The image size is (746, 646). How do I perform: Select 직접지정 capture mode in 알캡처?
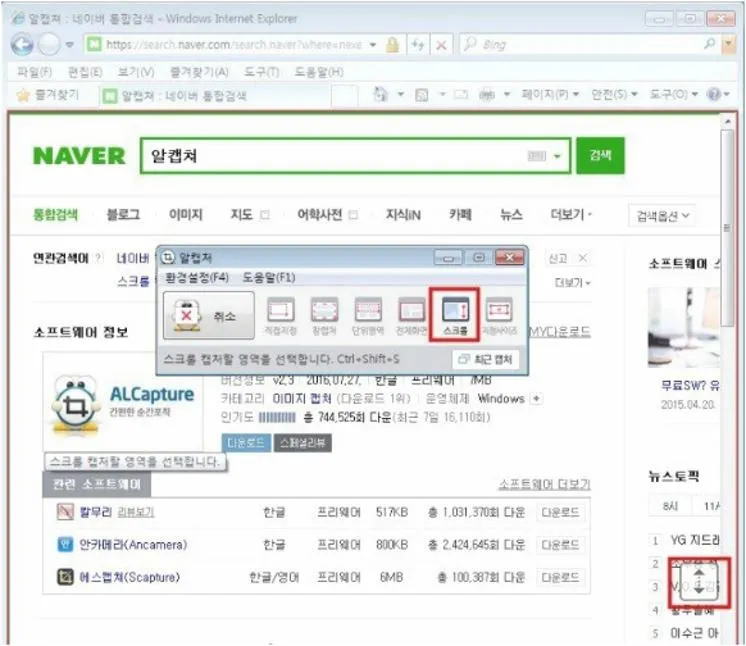[281, 316]
